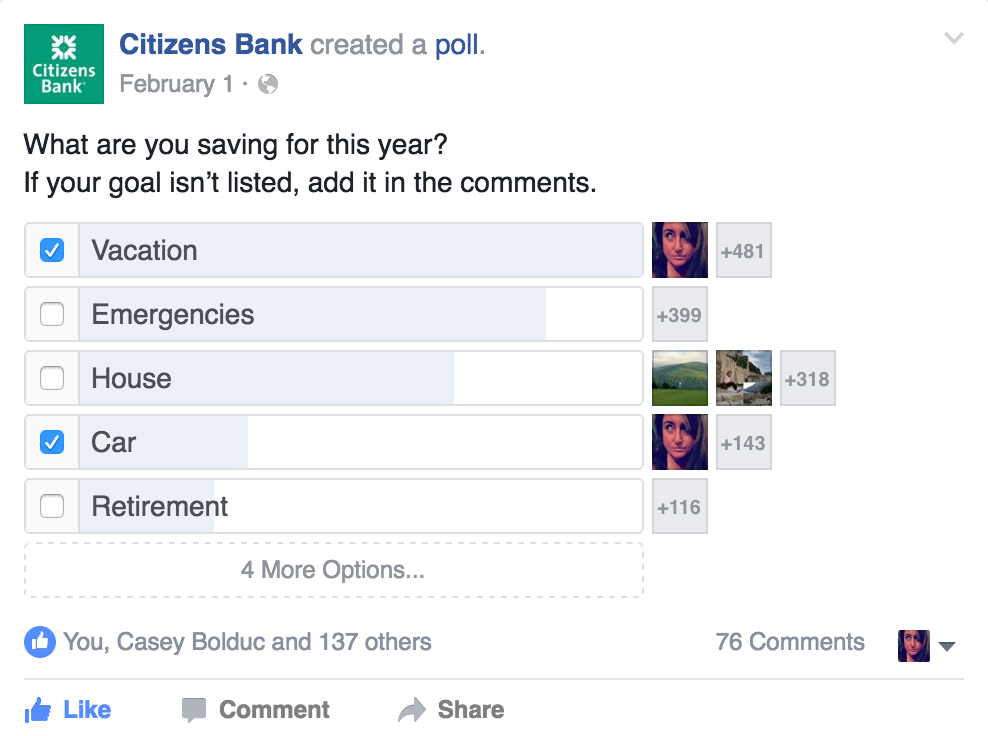The height and width of the screenshot is (736, 988).
Task: Check the Emergencies poll option
Action: tap(52, 314)
